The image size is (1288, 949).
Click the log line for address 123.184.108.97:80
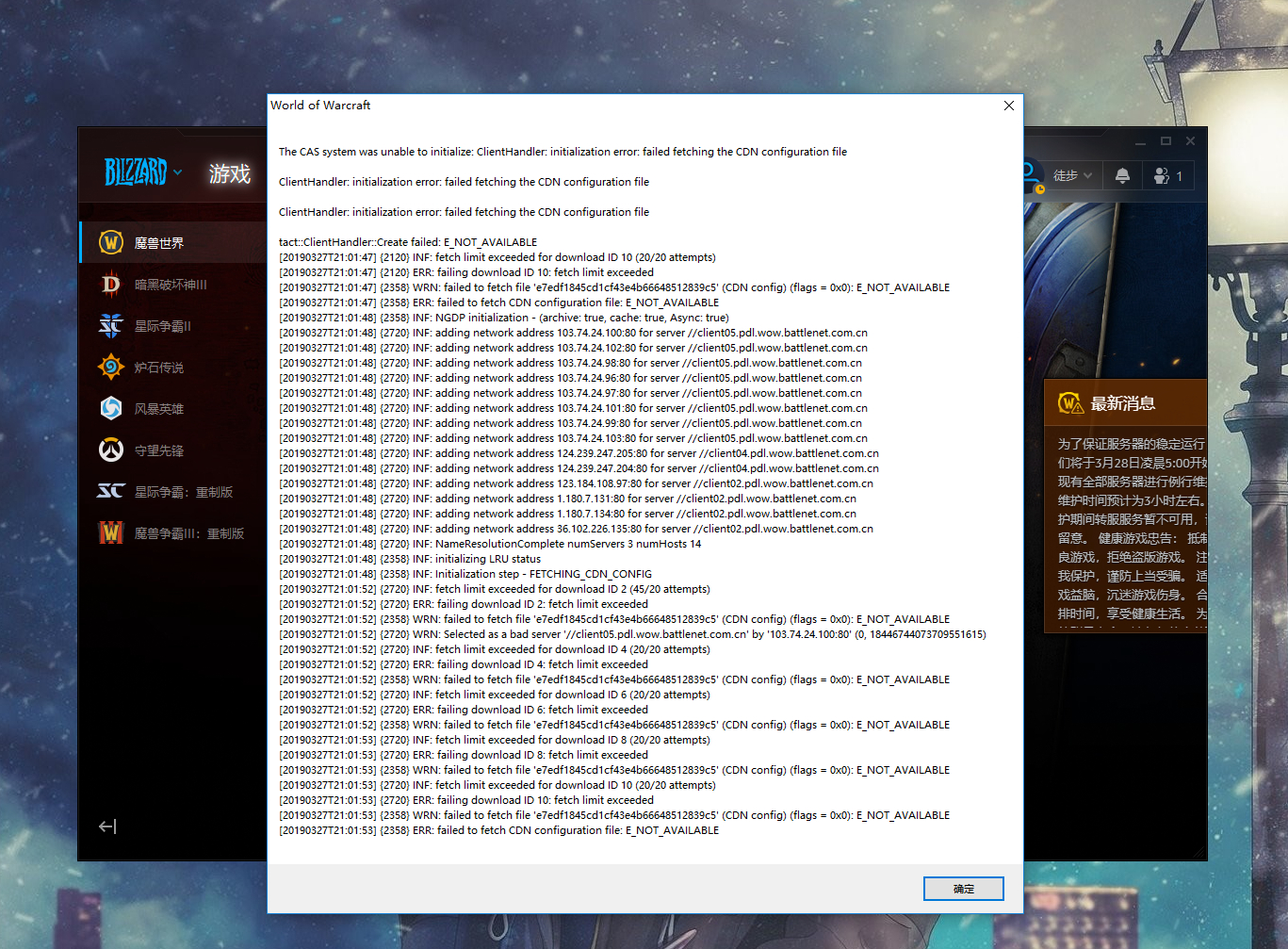[x=576, y=483]
